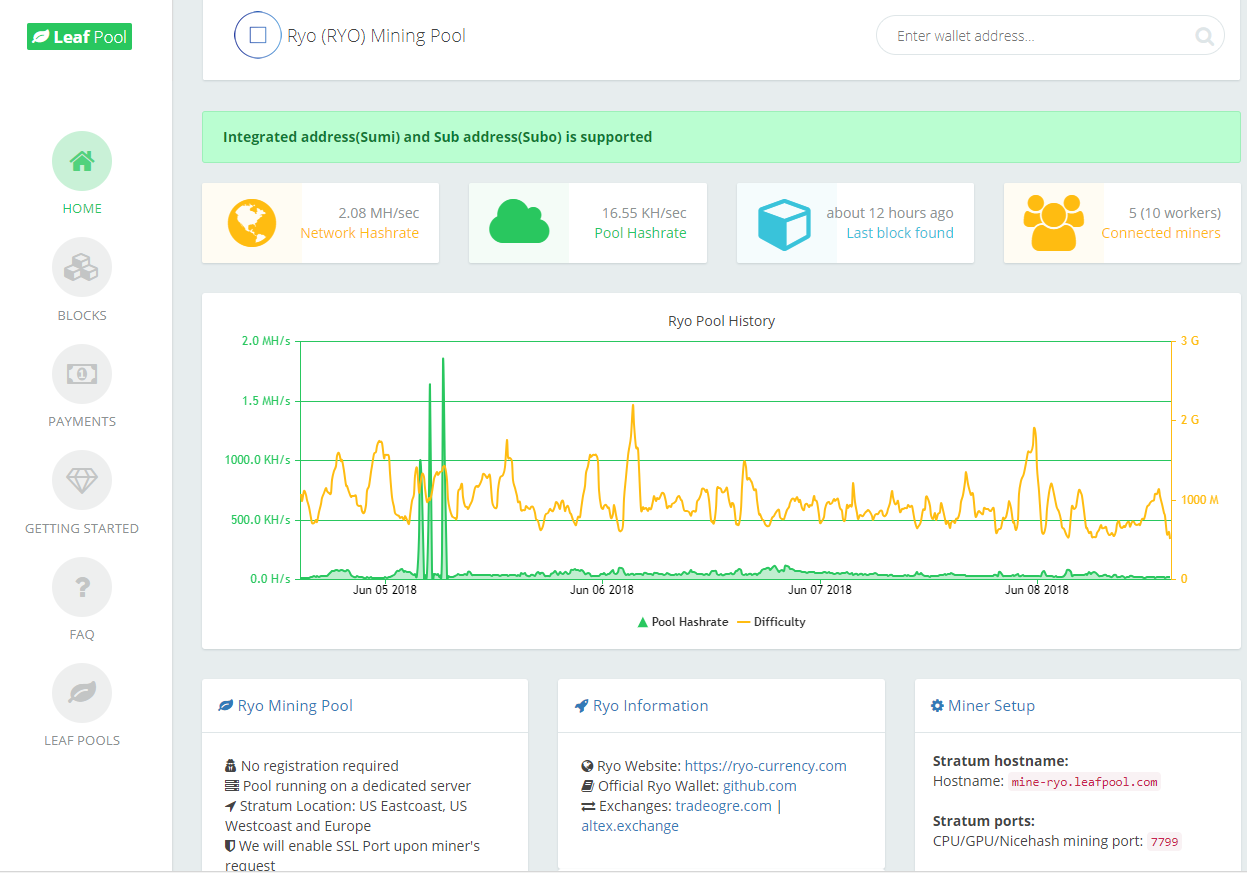Open the Home sidebar icon

point(82,161)
